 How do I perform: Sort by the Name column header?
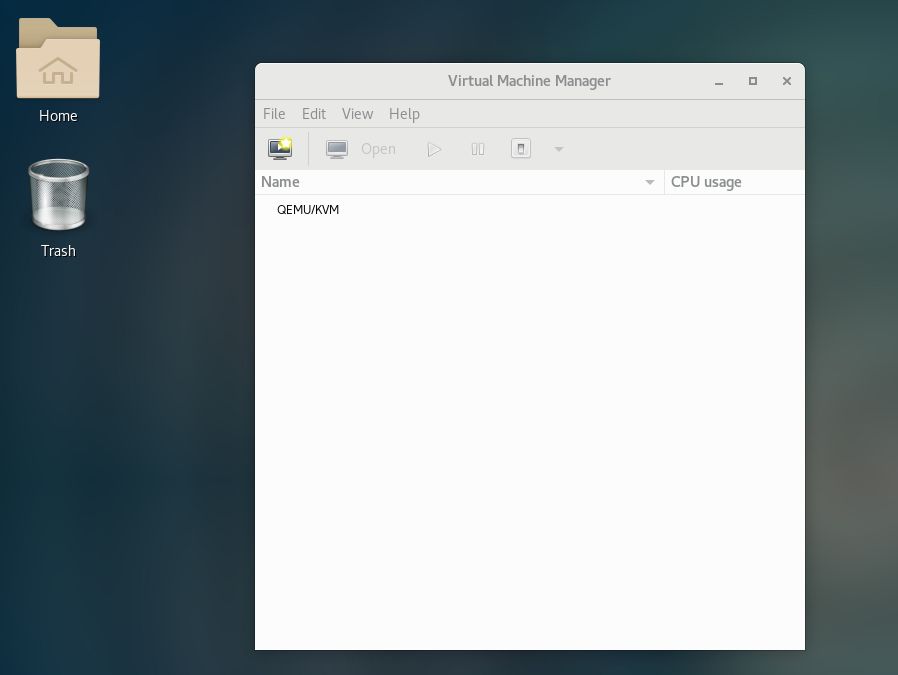pyautogui.click(x=459, y=182)
